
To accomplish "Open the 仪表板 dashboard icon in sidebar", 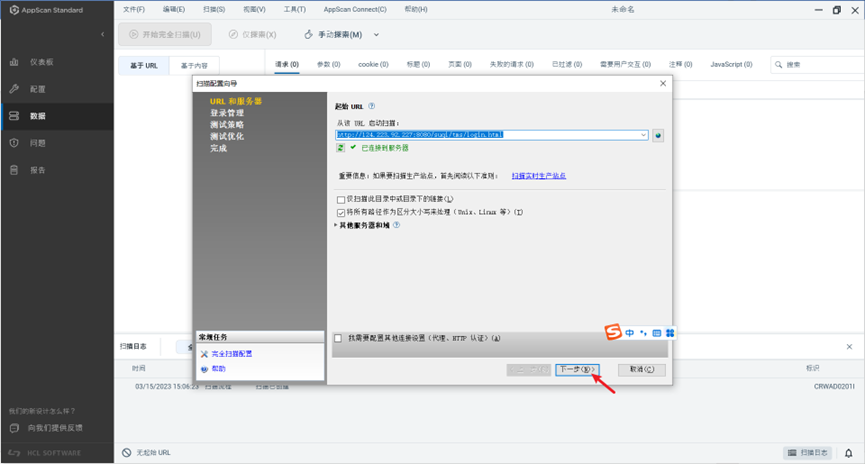I will pos(14,62).
